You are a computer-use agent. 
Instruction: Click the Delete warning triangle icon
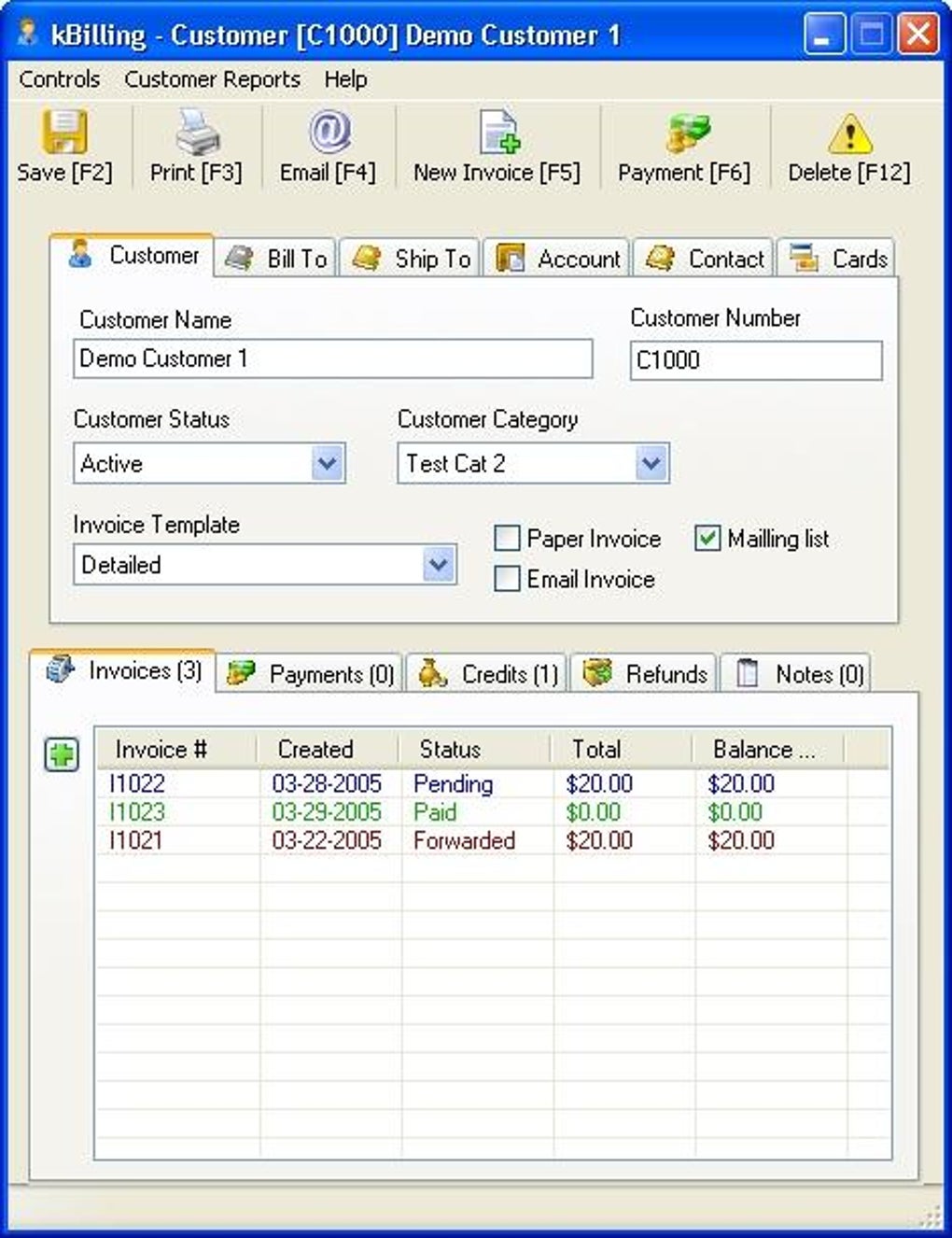(x=850, y=134)
